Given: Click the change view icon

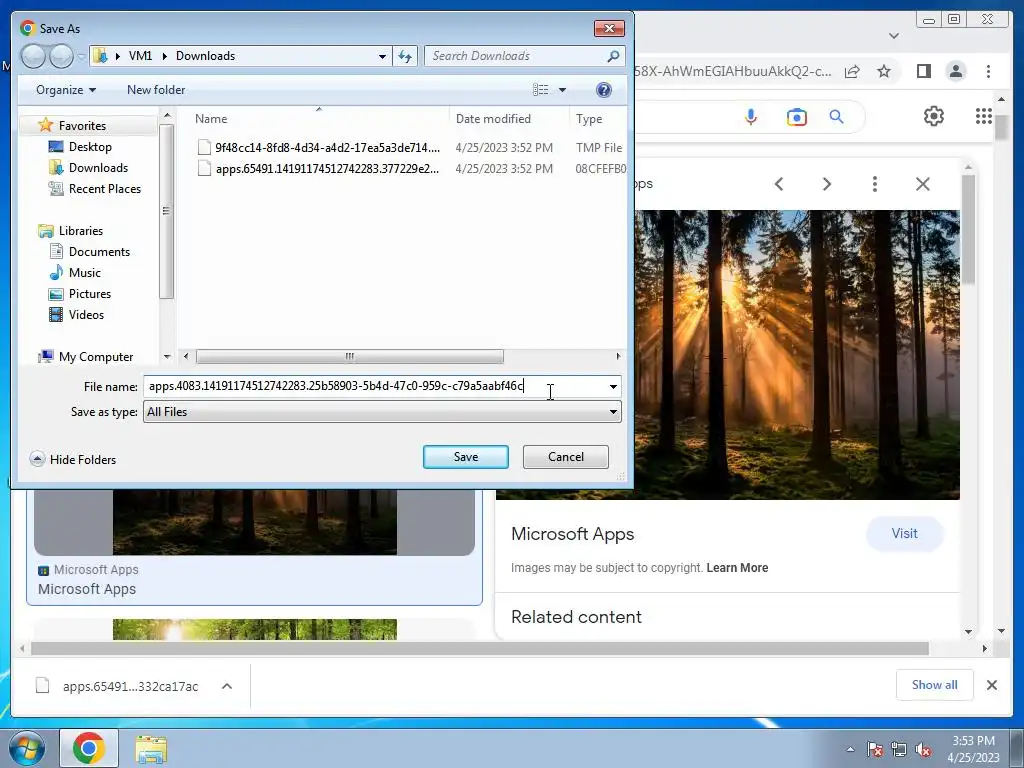Looking at the screenshot, I should [541, 90].
